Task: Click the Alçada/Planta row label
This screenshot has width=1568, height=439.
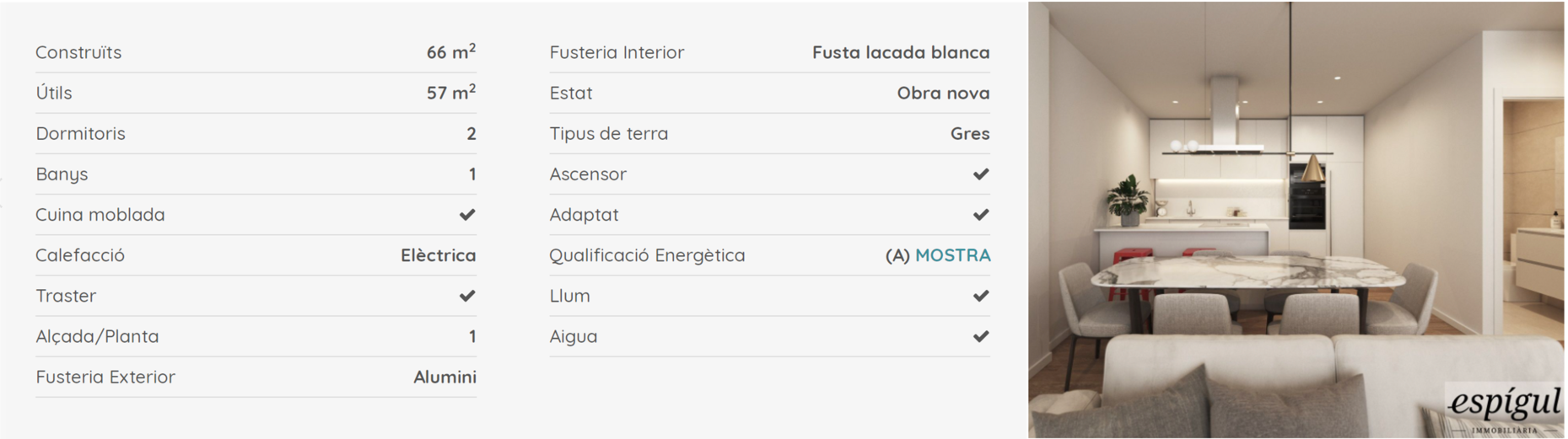Action: click(97, 336)
